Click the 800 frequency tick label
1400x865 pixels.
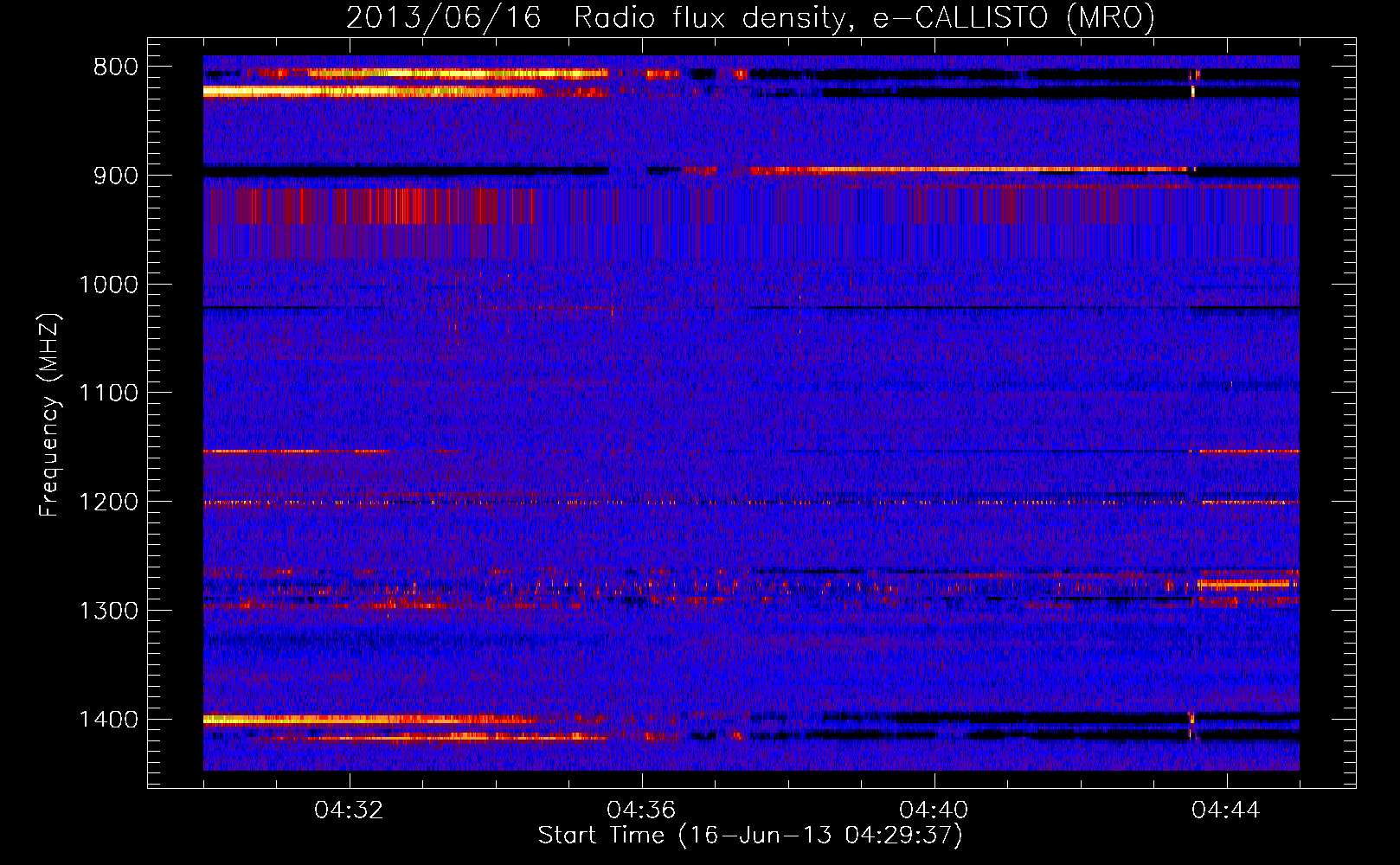pyautogui.click(x=116, y=67)
